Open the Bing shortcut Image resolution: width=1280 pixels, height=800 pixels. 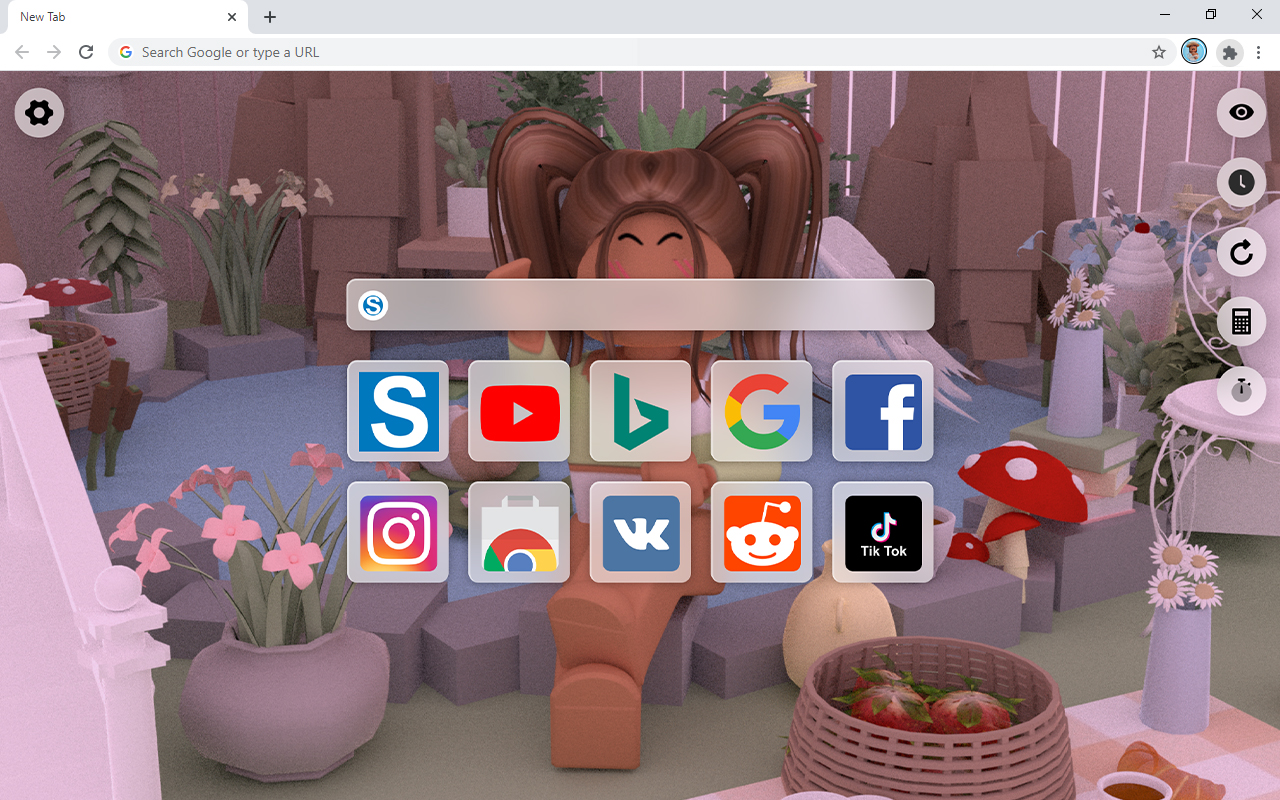click(x=640, y=411)
